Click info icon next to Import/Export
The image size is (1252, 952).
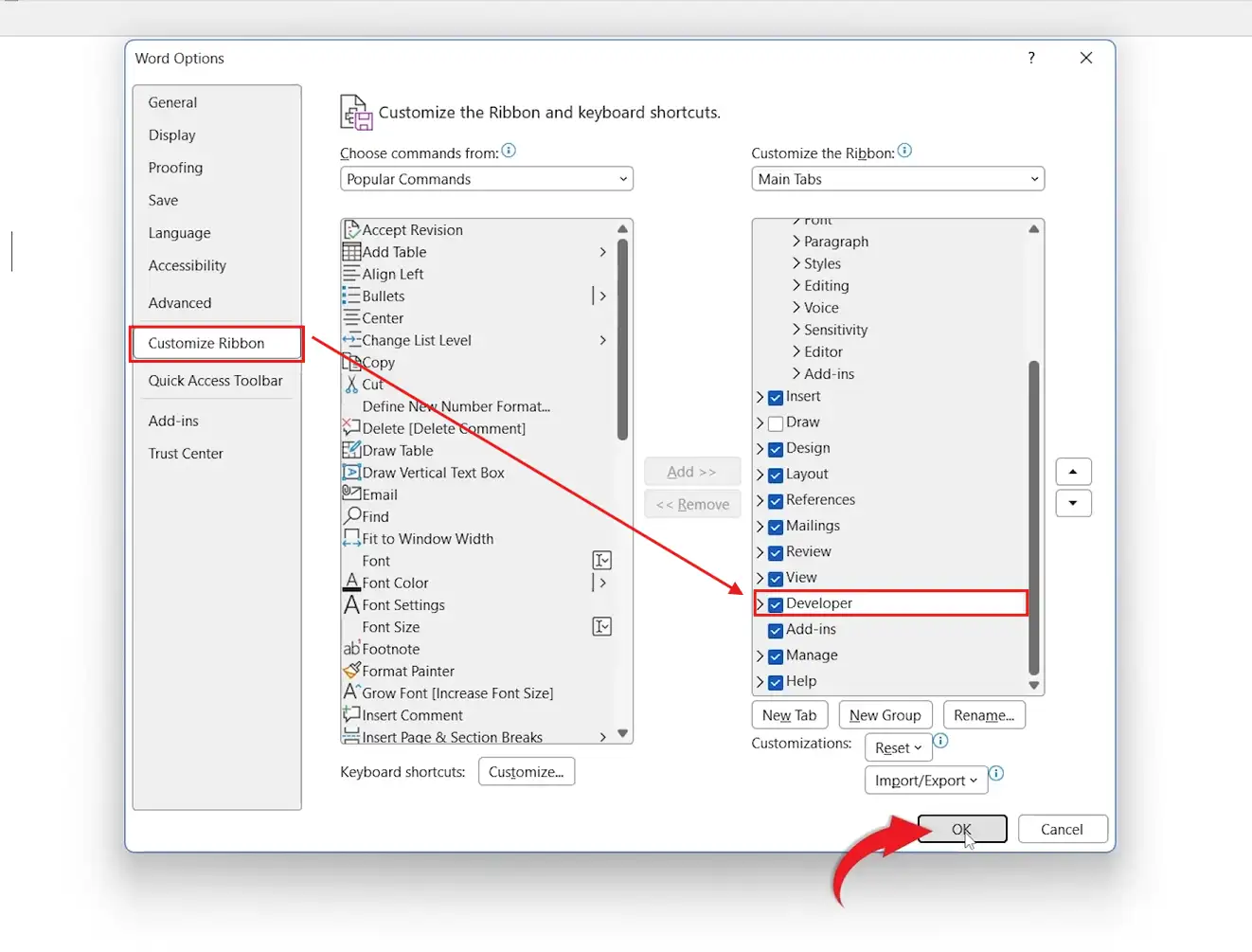pos(996,774)
